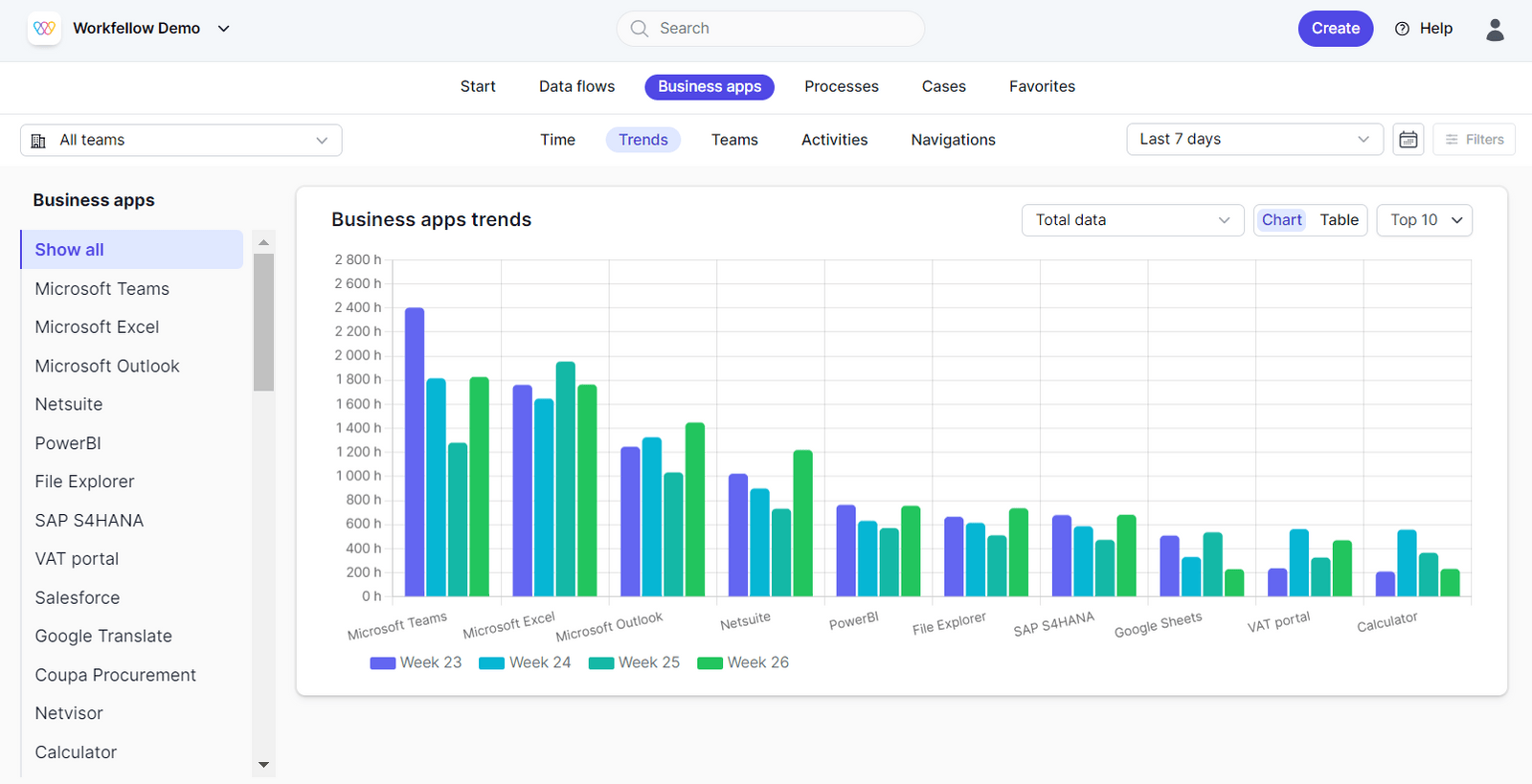
Task: Select Microsoft Outlook in sidebar list
Action: click(x=107, y=366)
